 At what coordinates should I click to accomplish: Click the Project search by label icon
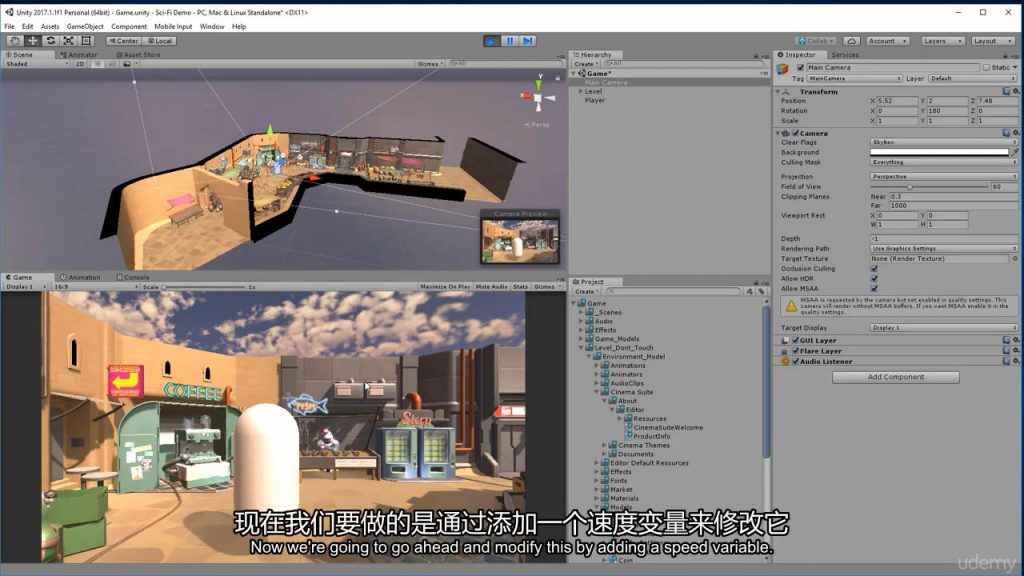pyautogui.click(x=761, y=291)
